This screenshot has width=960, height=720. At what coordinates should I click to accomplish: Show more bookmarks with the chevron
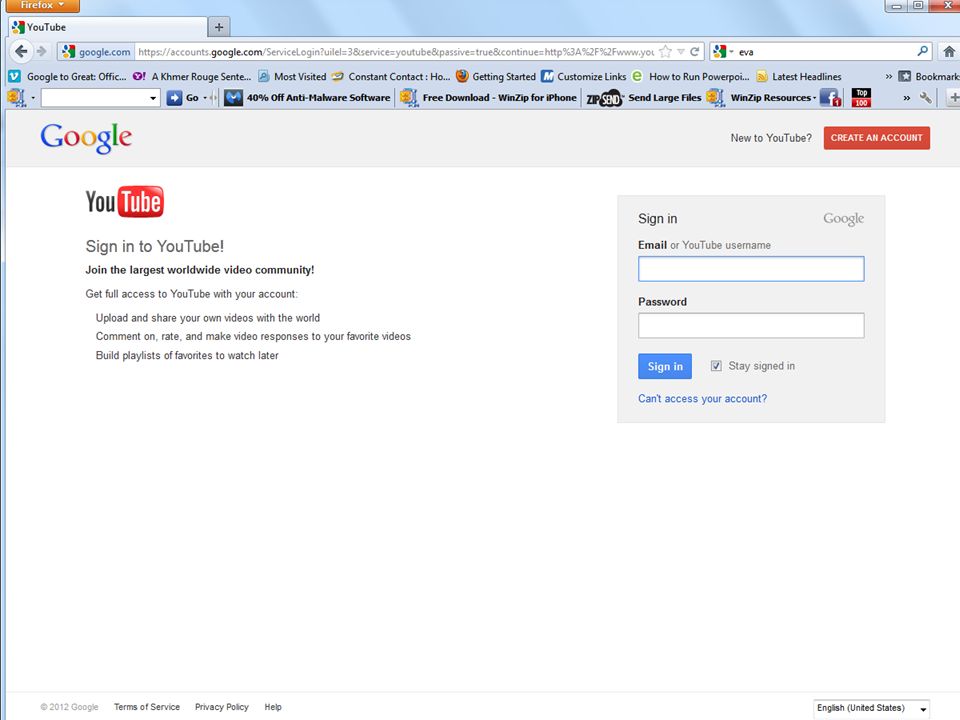tap(888, 77)
